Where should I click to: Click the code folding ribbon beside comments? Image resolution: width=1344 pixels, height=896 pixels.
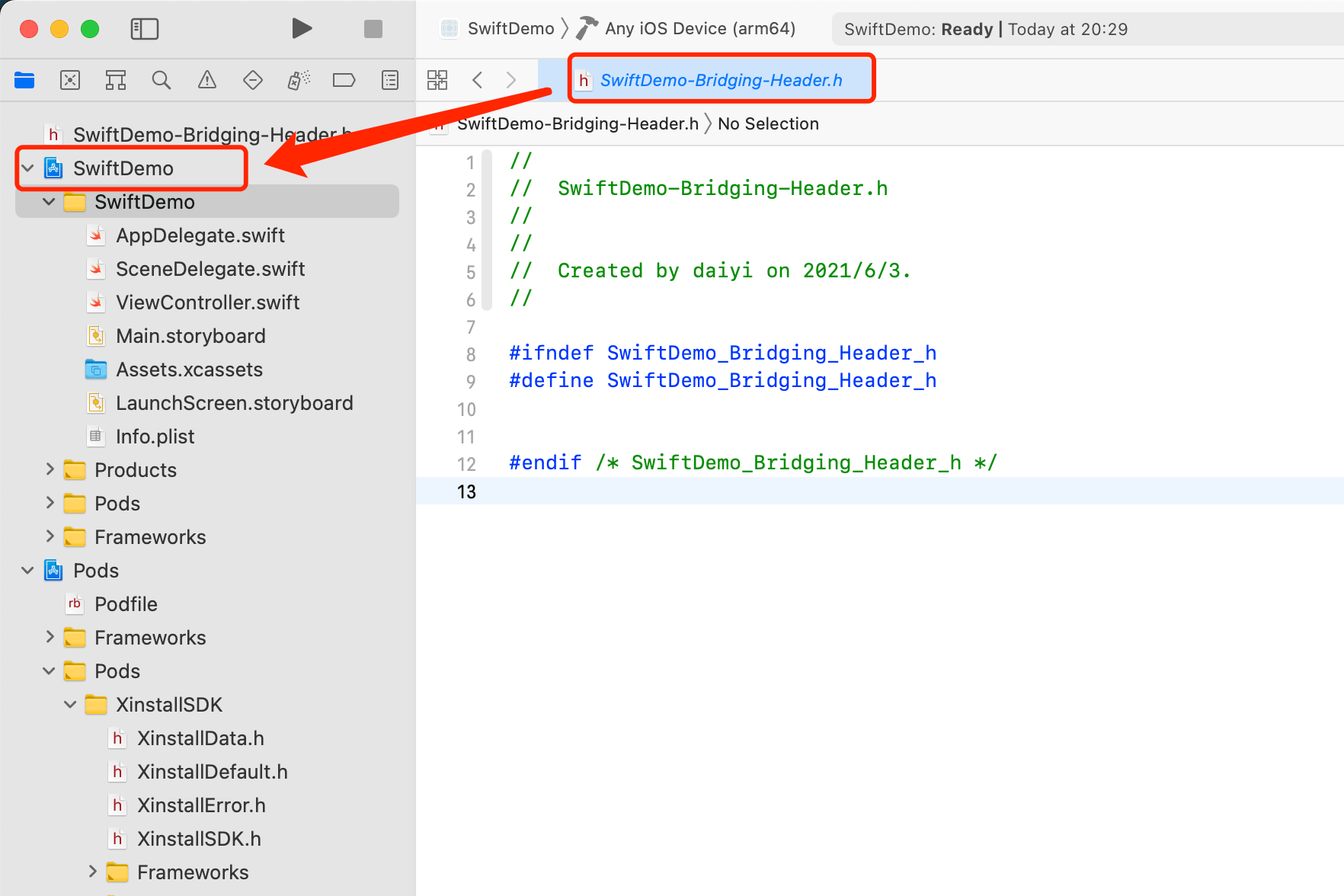[488, 229]
